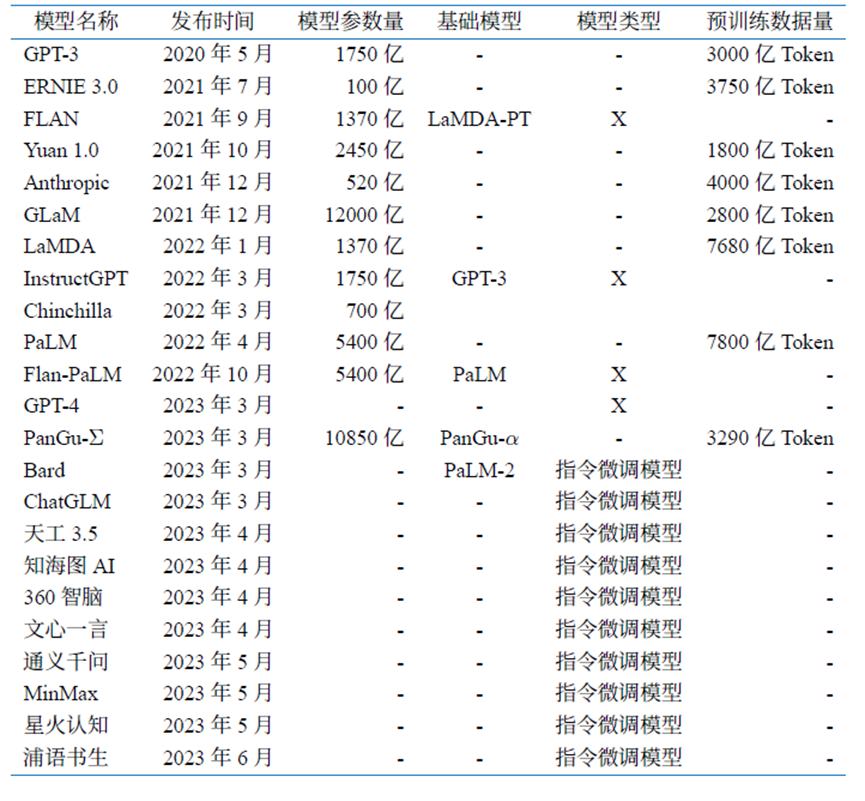The width and height of the screenshot is (865, 801).
Task: Click the 700 亿 parameter value
Action: [375, 311]
